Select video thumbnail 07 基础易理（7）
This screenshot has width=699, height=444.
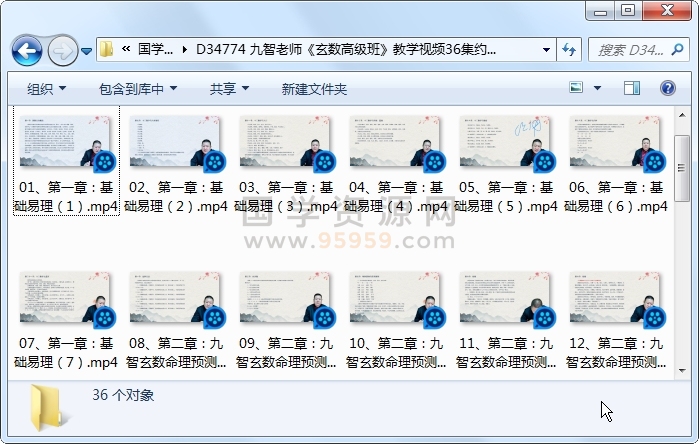click(66, 298)
